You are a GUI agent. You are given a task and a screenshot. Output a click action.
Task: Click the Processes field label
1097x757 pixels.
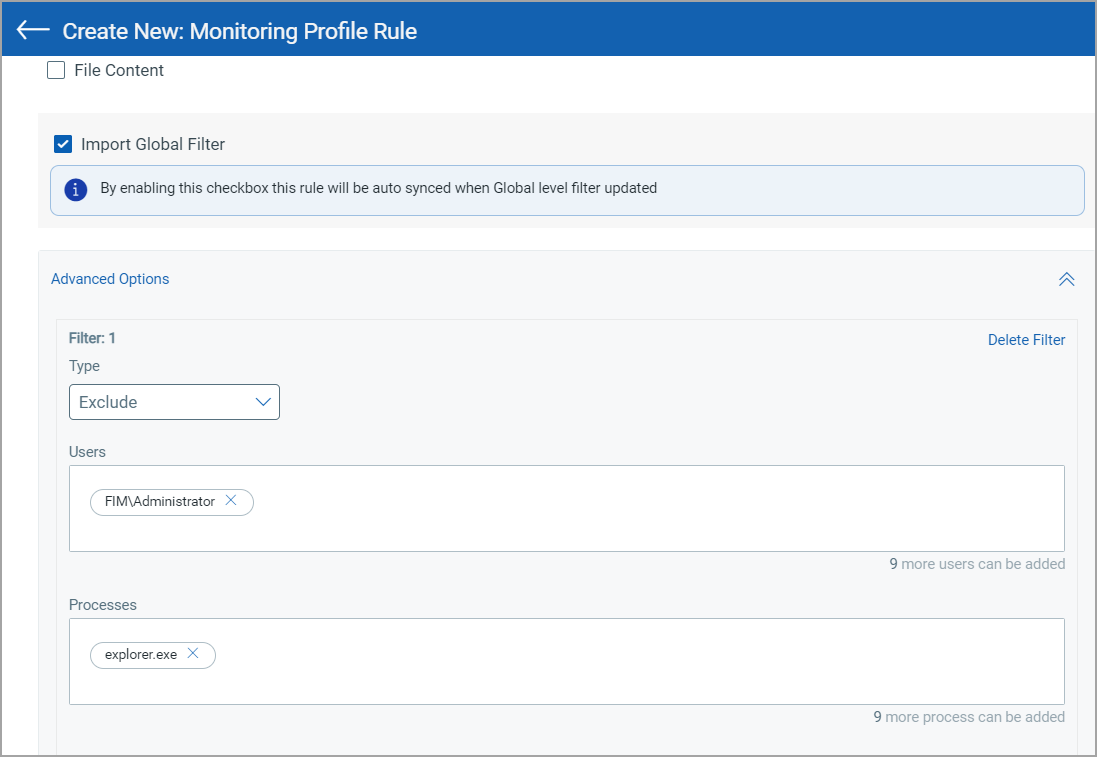click(102, 605)
